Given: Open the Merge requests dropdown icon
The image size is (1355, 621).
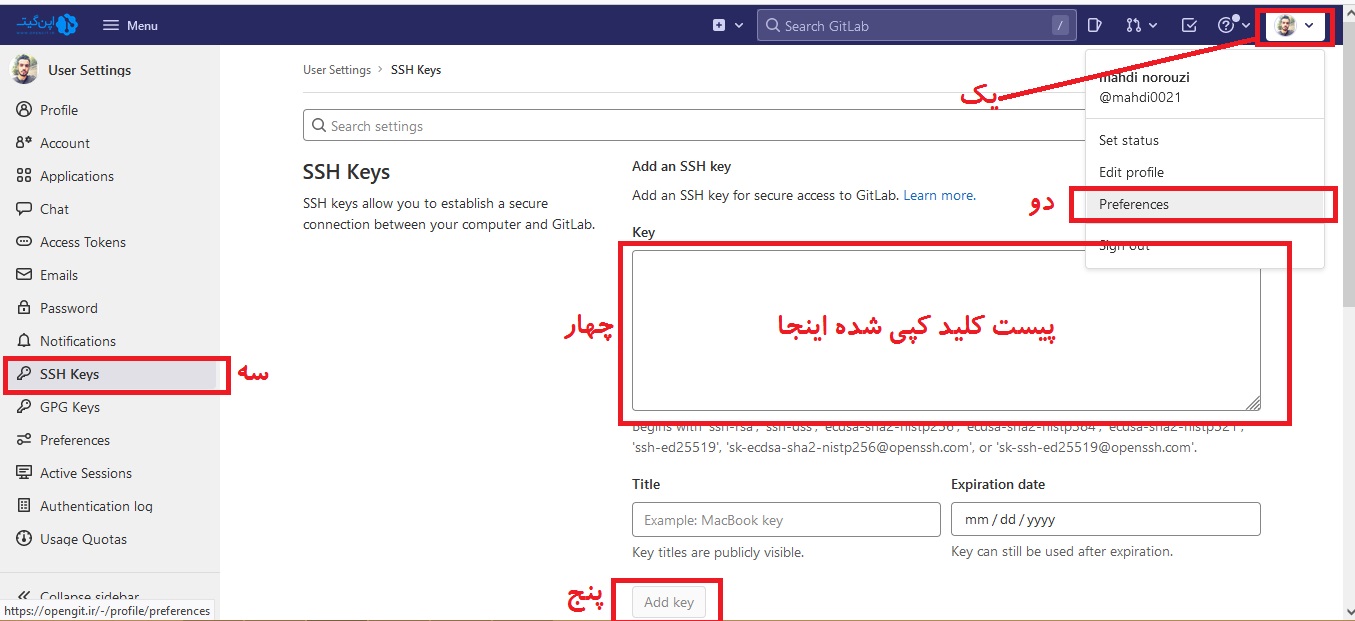Looking at the screenshot, I should click(1141, 25).
